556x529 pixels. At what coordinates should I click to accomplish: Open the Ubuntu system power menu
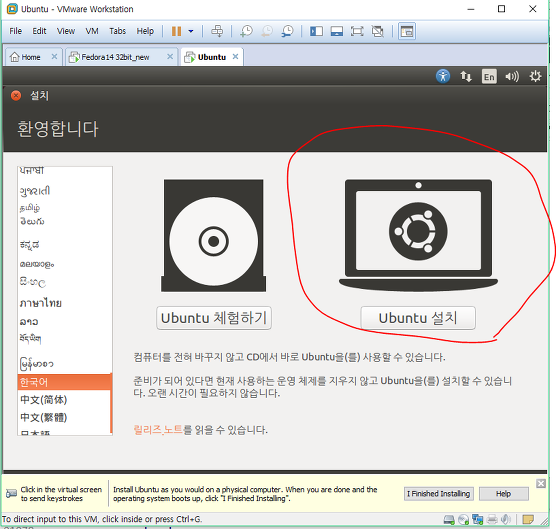pyautogui.click(x=535, y=76)
